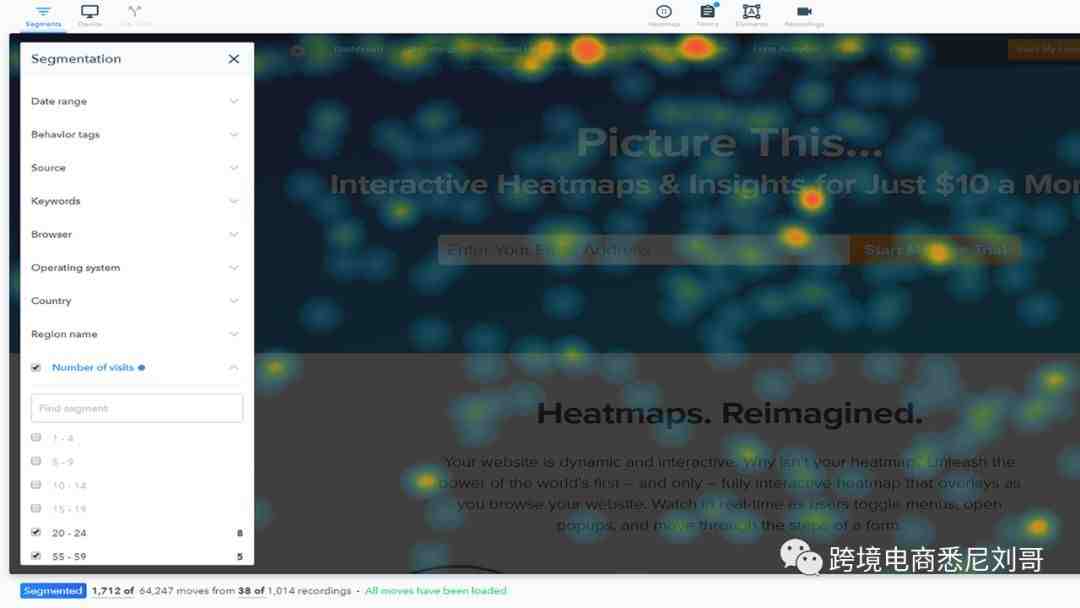Click "All moves have been loaded" status text

point(436,591)
